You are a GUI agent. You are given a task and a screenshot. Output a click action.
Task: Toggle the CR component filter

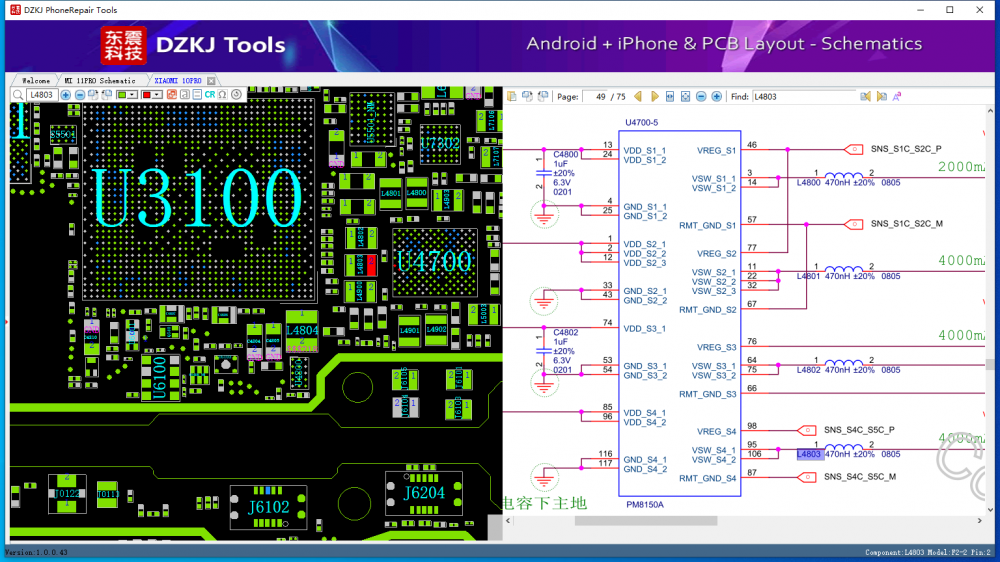click(210, 95)
